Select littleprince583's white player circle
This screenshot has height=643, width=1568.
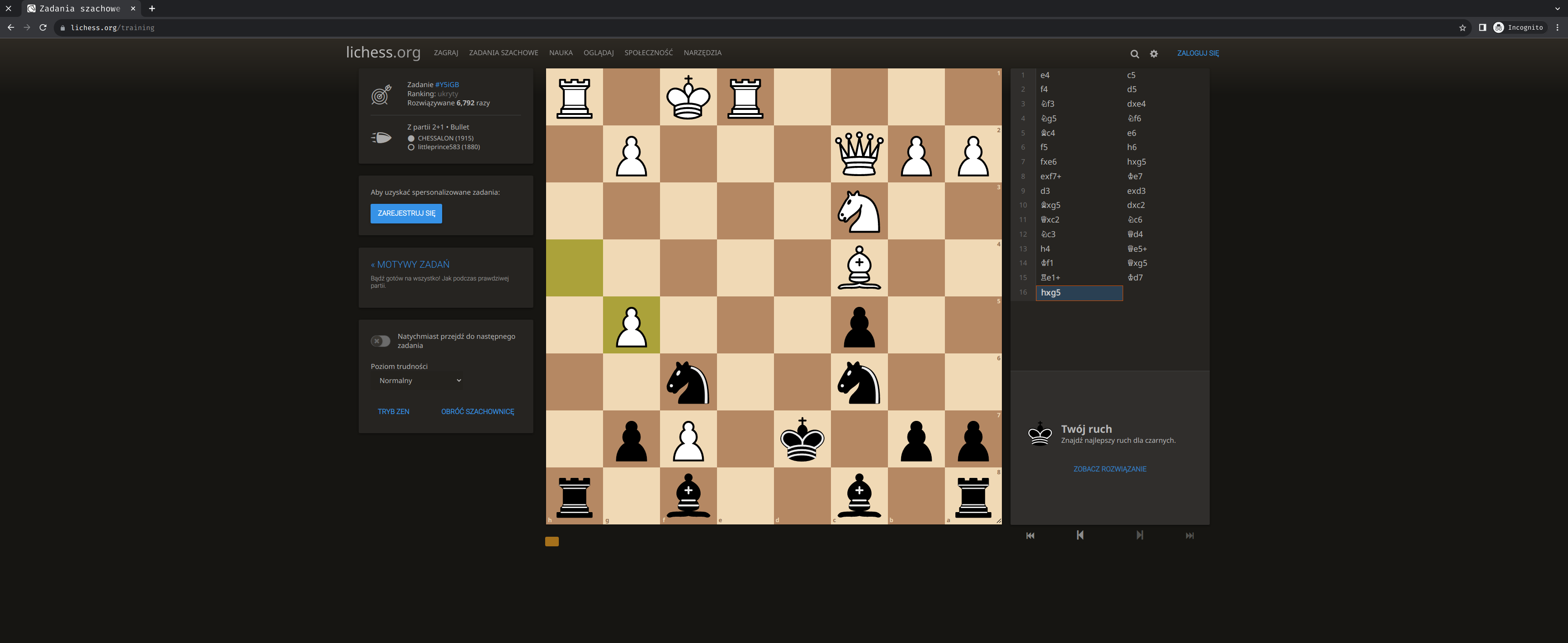click(x=412, y=147)
